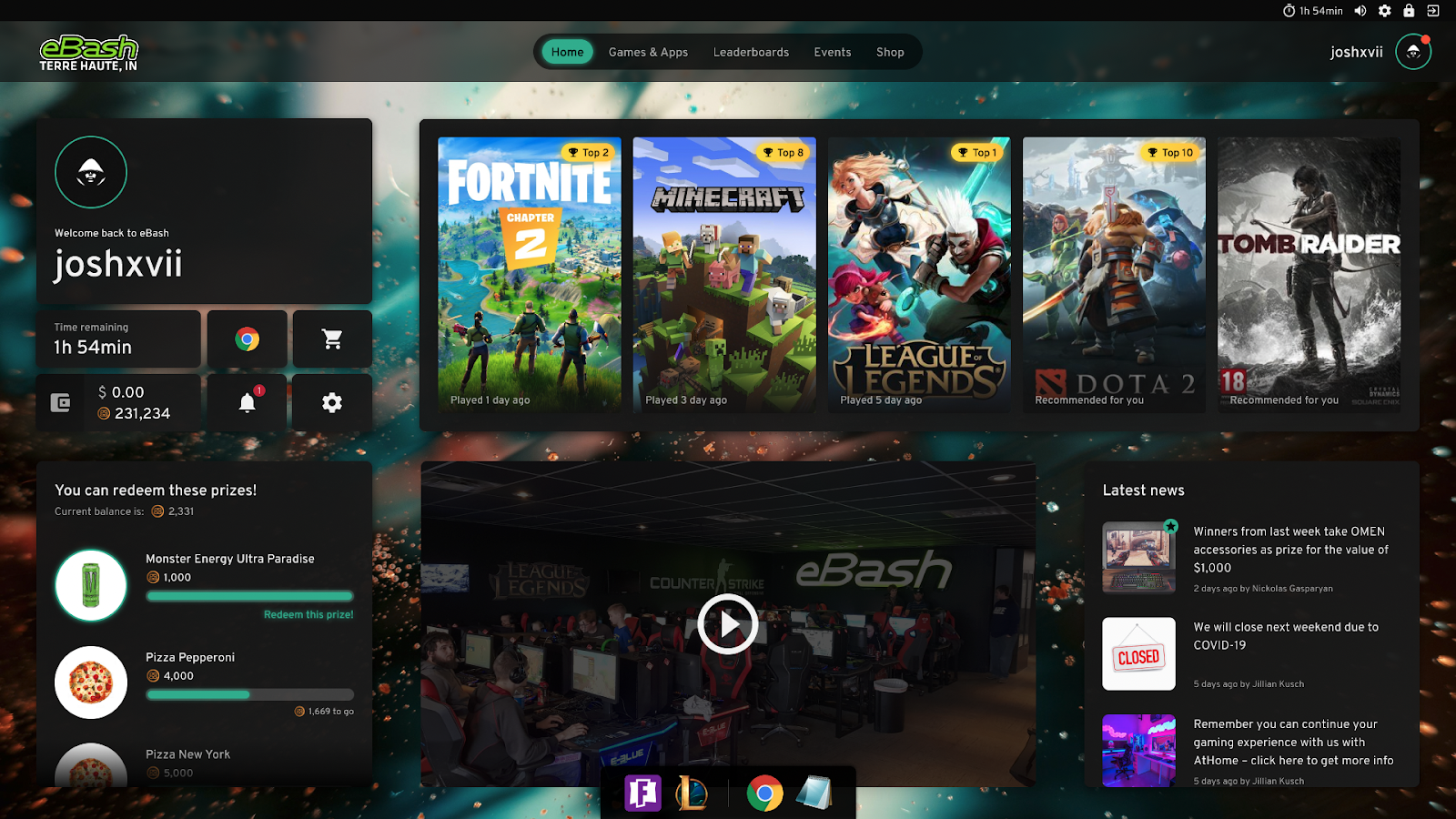The image size is (1456, 819).
Task: Open the AtHome gaming news article
Action: coord(1293,743)
